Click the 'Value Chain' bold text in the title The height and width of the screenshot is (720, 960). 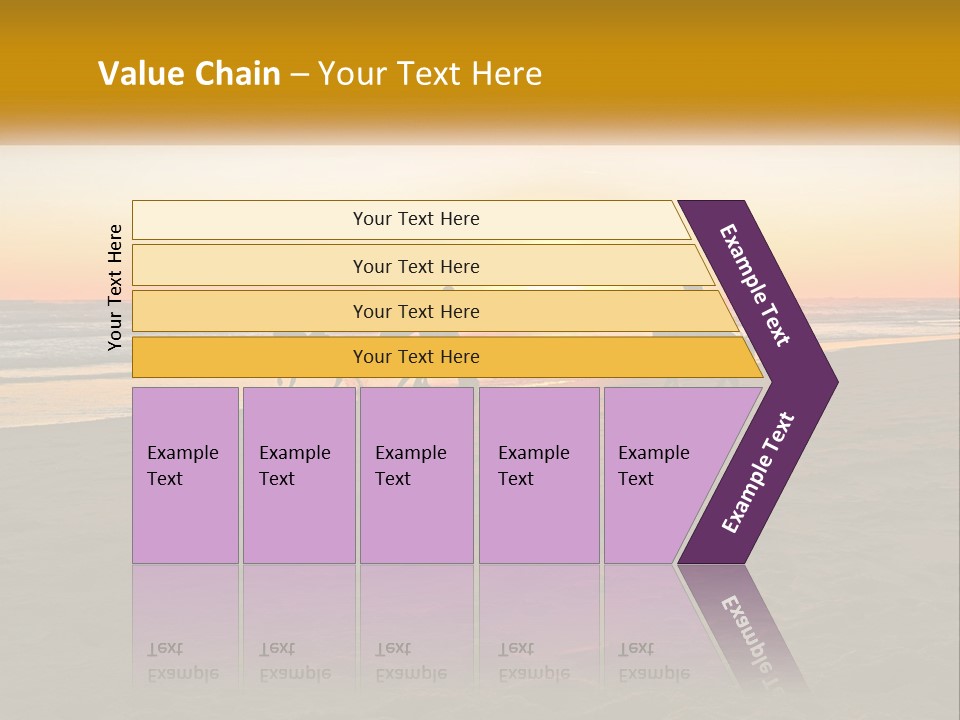click(189, 73)
